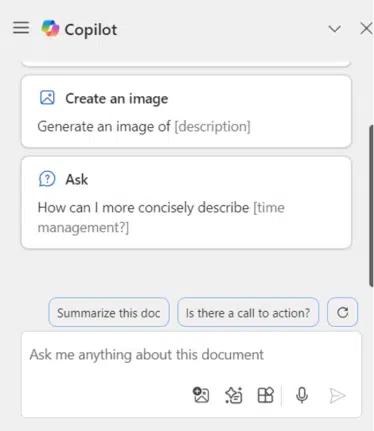Screen dimensions: 374x431
Task: Click the Copilot logo icon
Action: (x=50, y=28)
